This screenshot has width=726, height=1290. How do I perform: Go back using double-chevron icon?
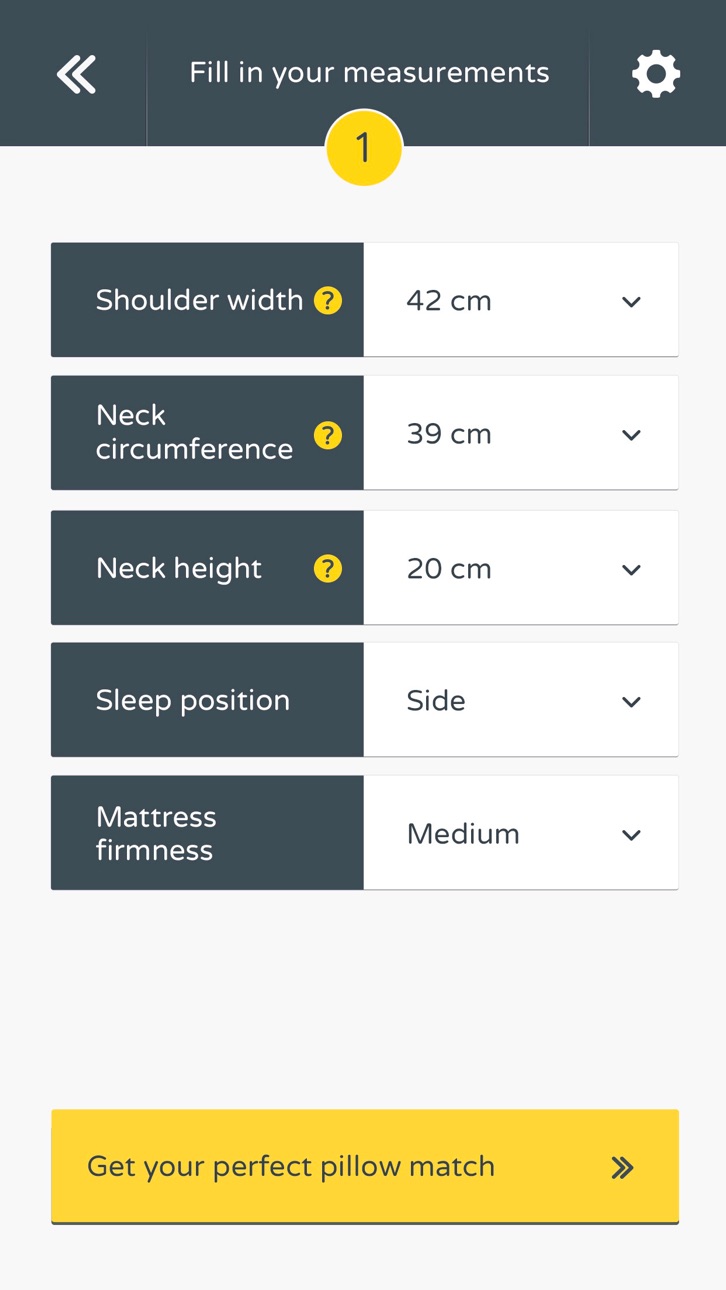coord(76,74)
